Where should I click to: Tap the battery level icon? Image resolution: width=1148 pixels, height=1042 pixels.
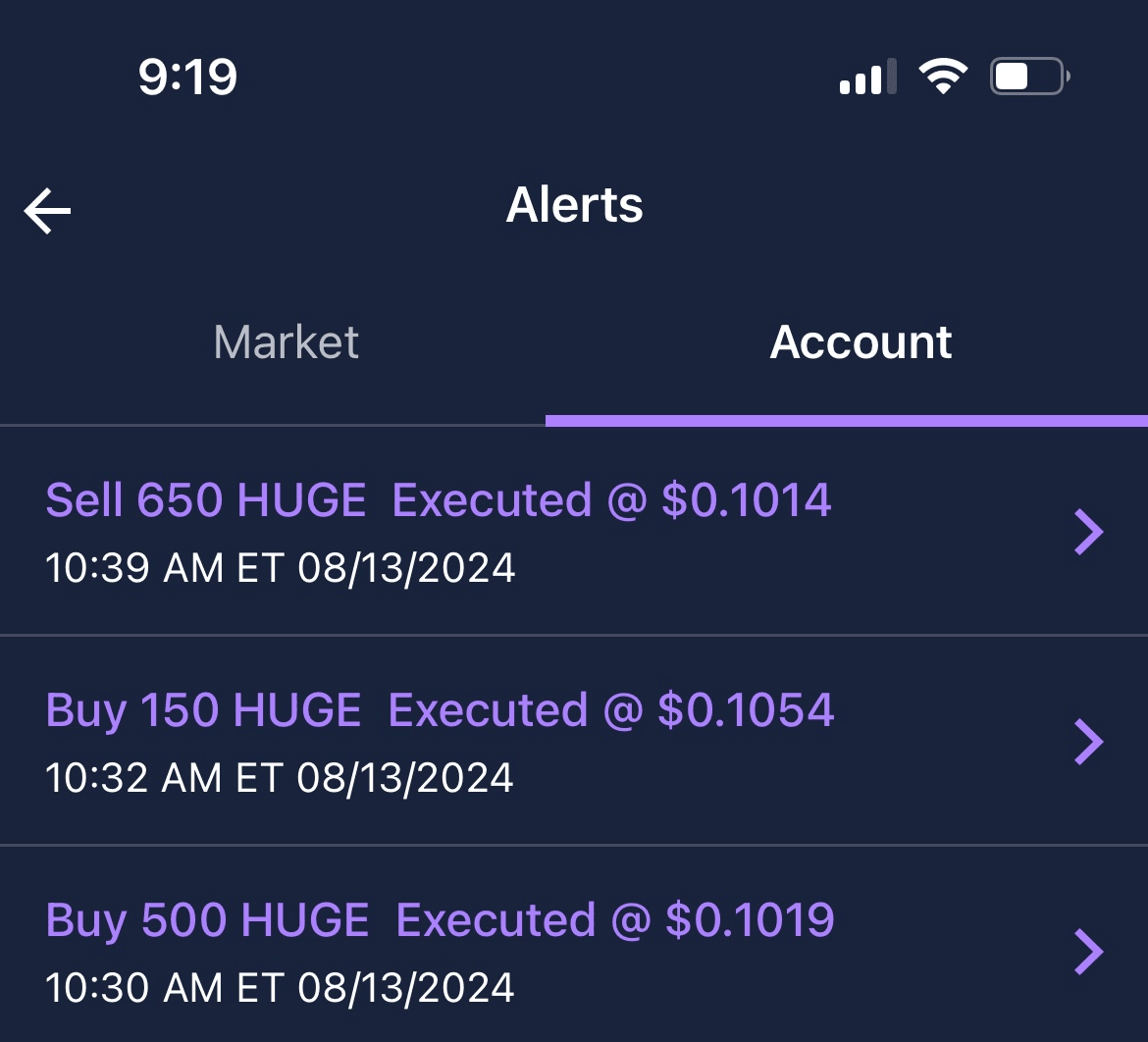[x=1028, y=77]
